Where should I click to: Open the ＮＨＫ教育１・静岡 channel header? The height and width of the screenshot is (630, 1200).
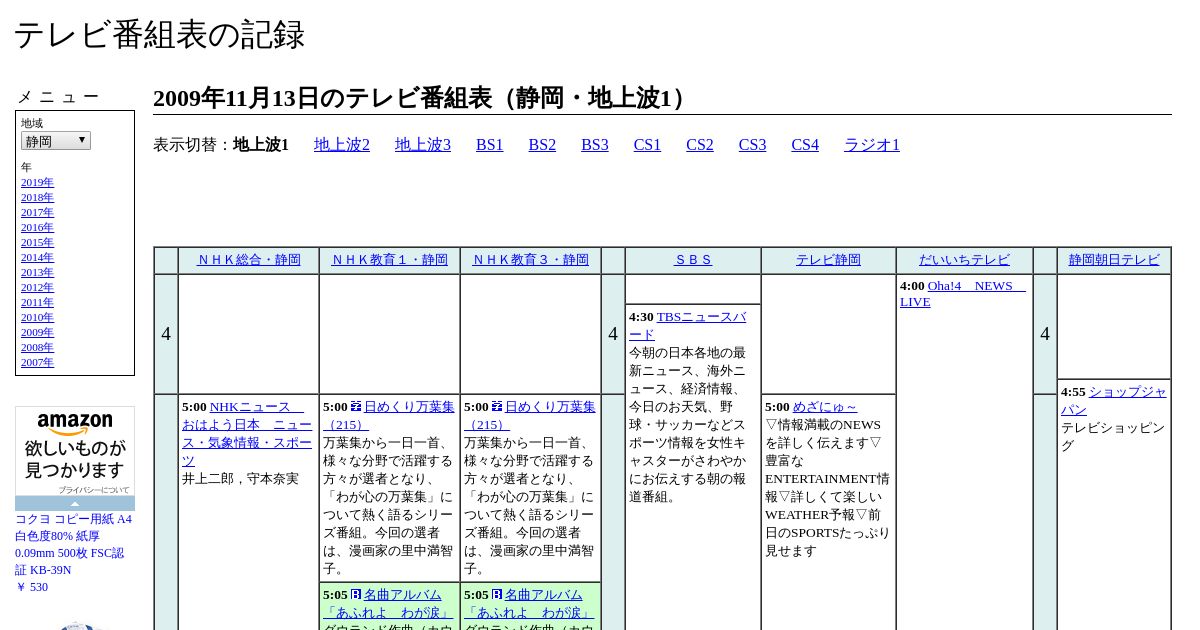[390, 260]
